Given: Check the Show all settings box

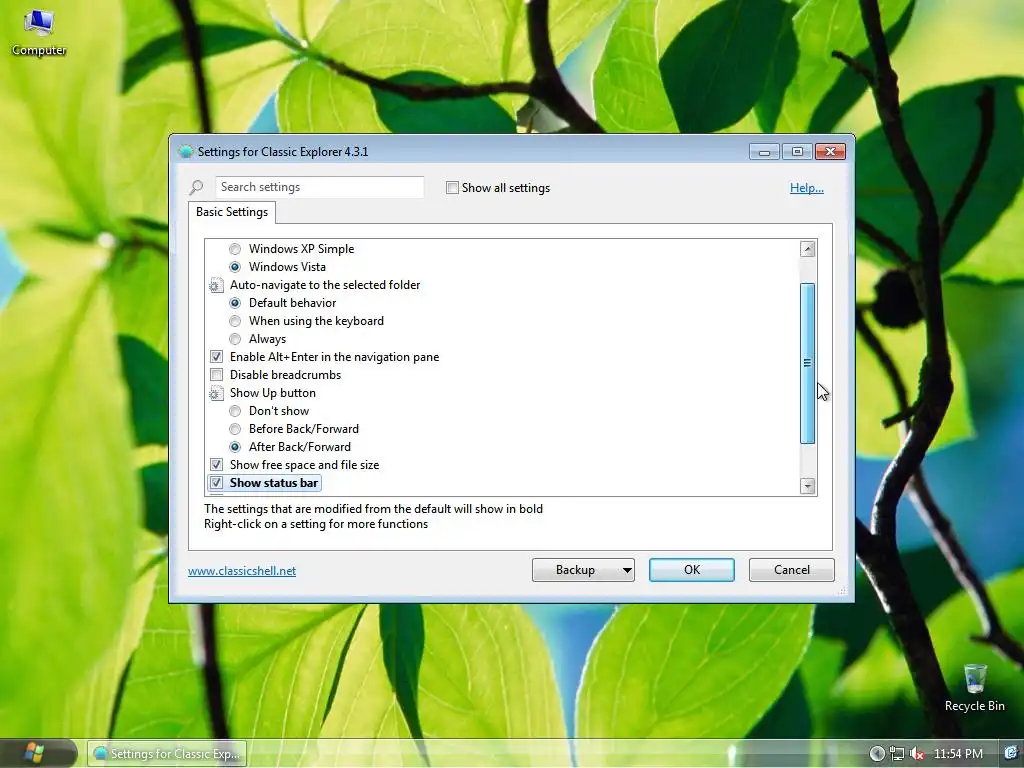Looking at the screenshot, I should 452,187.
